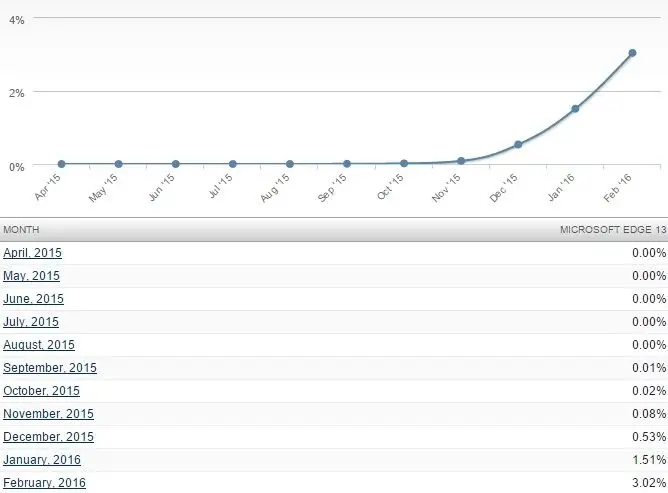Viewport: 668px width, 493px height.
Task: Click the 0% y-axis label
Action: 17,167
